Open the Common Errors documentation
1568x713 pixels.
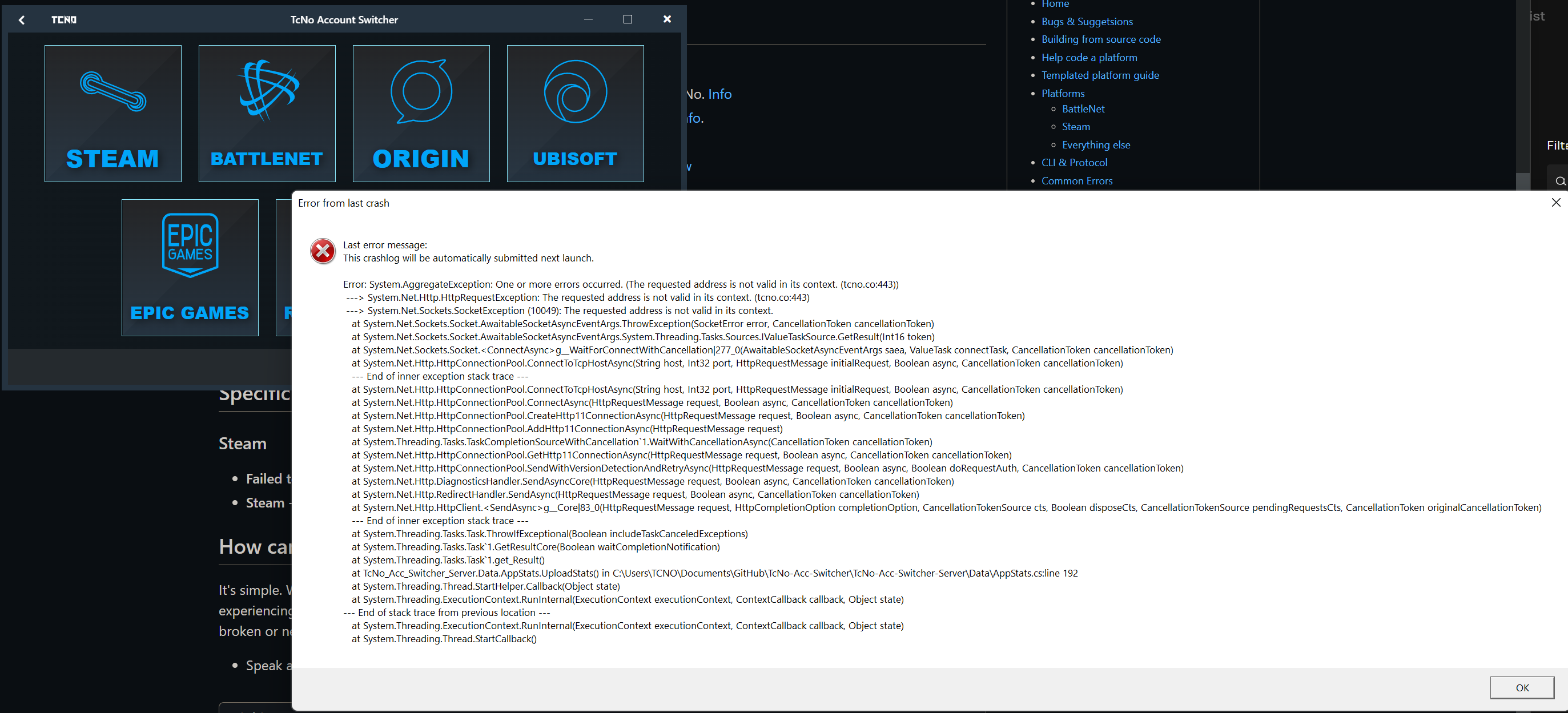click(x=1076, y=180)
